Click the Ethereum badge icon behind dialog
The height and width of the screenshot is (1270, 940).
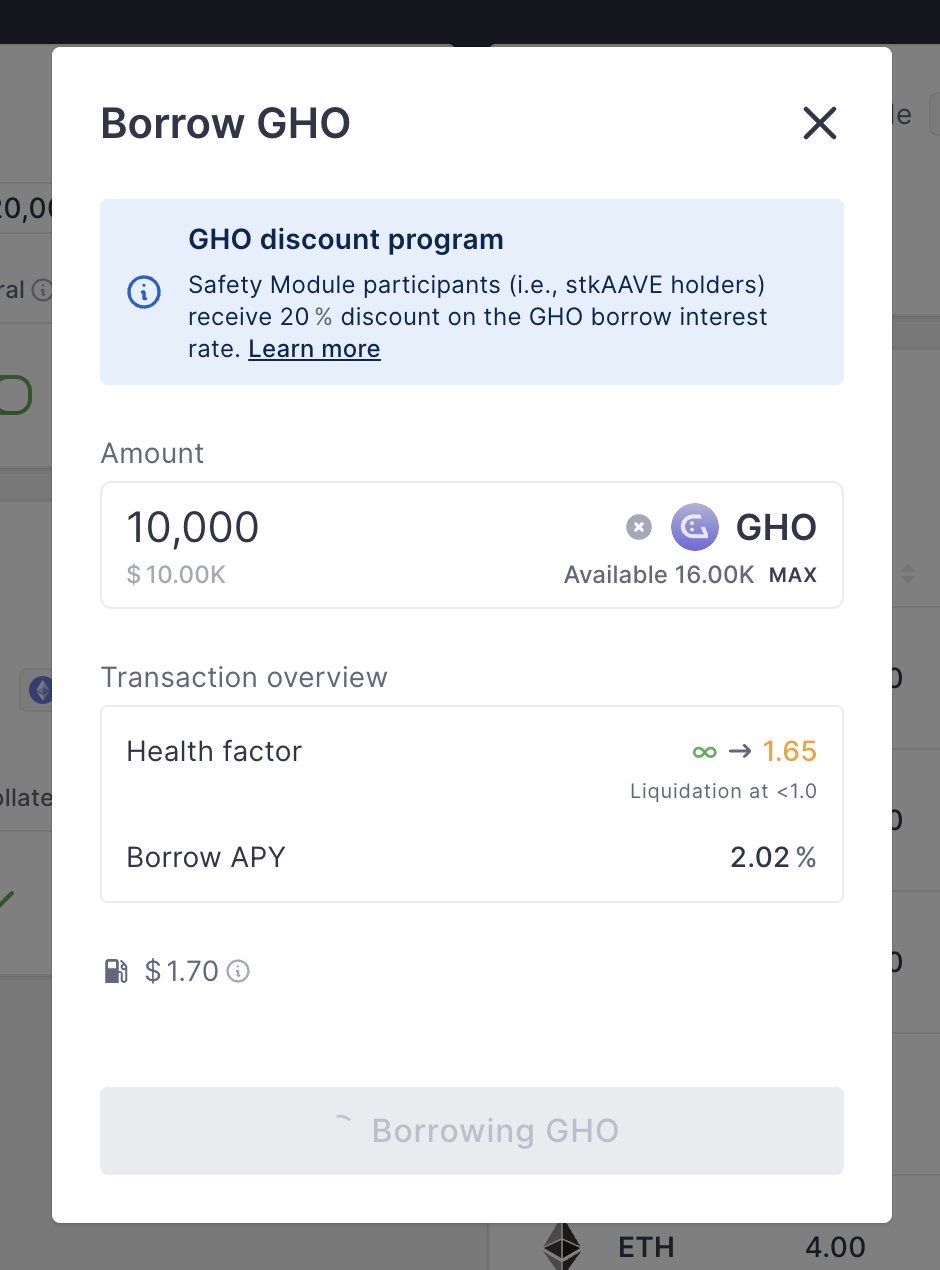point(42,690)
